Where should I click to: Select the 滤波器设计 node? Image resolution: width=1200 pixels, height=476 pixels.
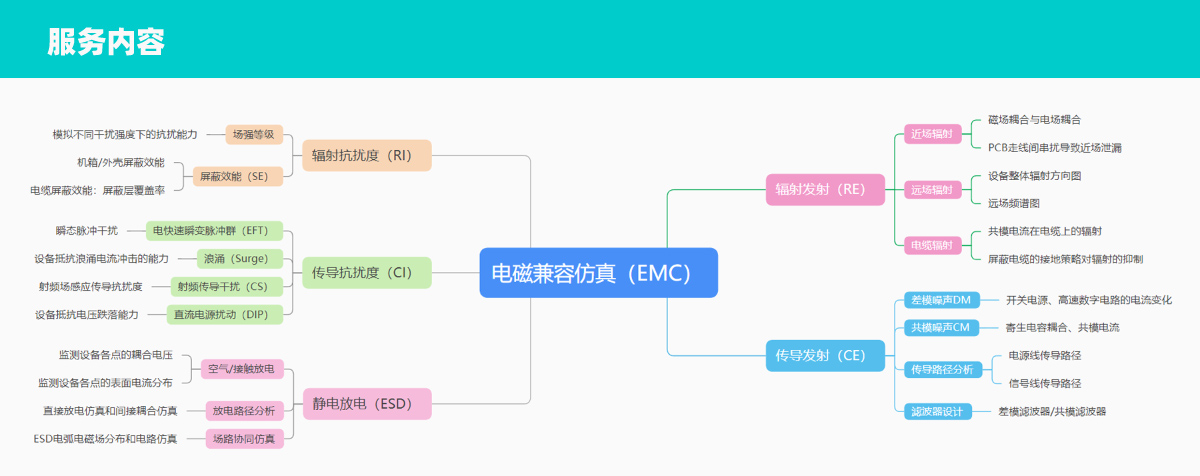(937, 411)
